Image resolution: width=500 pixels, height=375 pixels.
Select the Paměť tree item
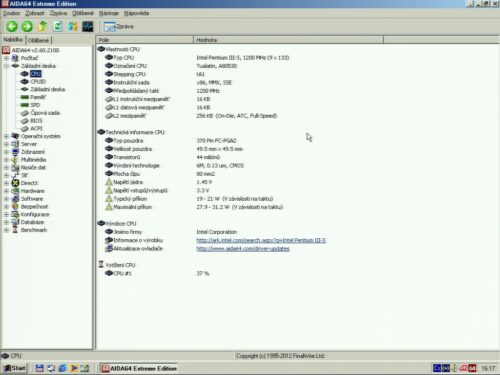click(38, 97)
